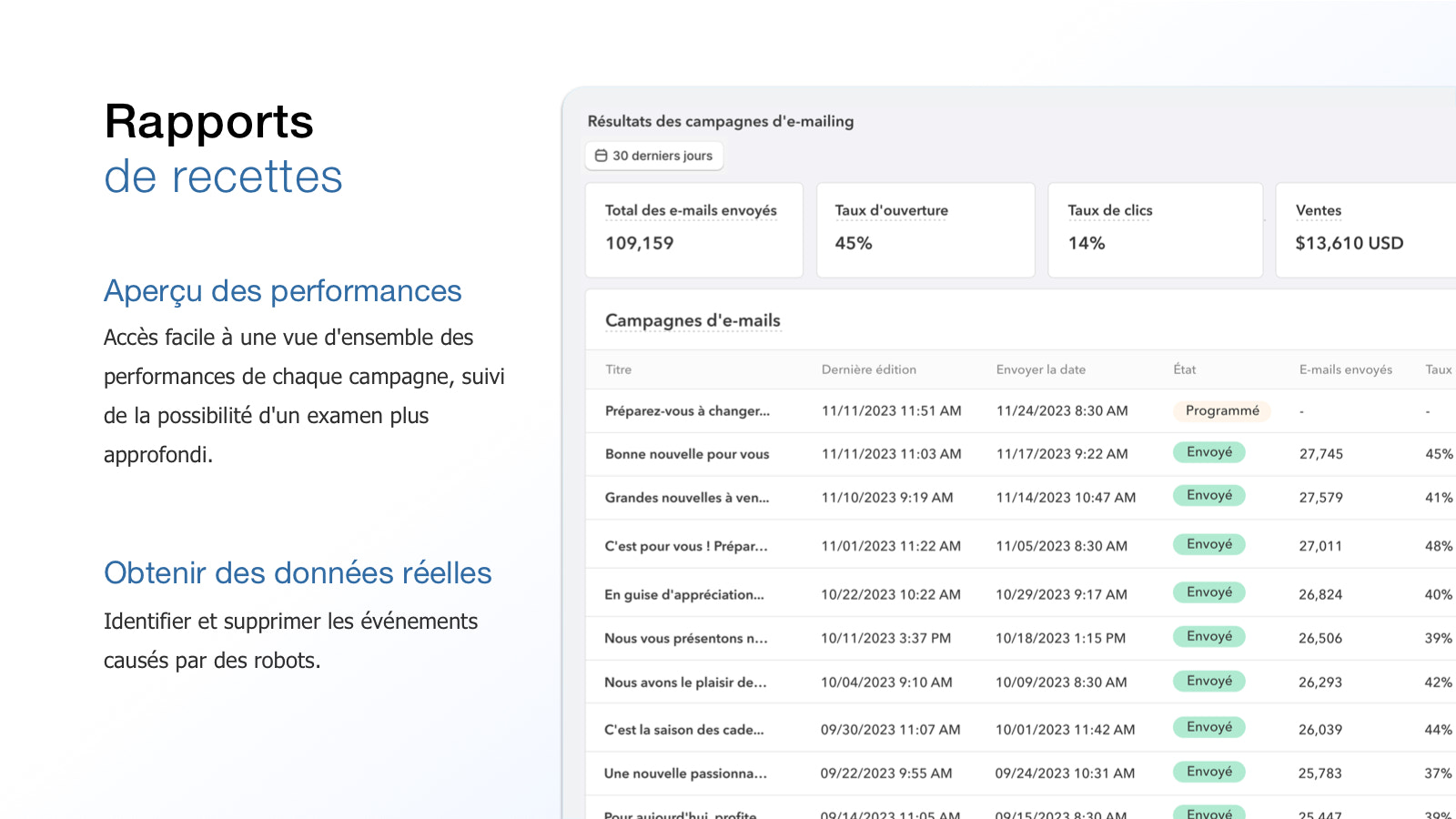Click 'Envoyé' badge in 'Grandes nouvelles' row
The height and width of the screenshot is (819, 1456).
click(1209, 495)
